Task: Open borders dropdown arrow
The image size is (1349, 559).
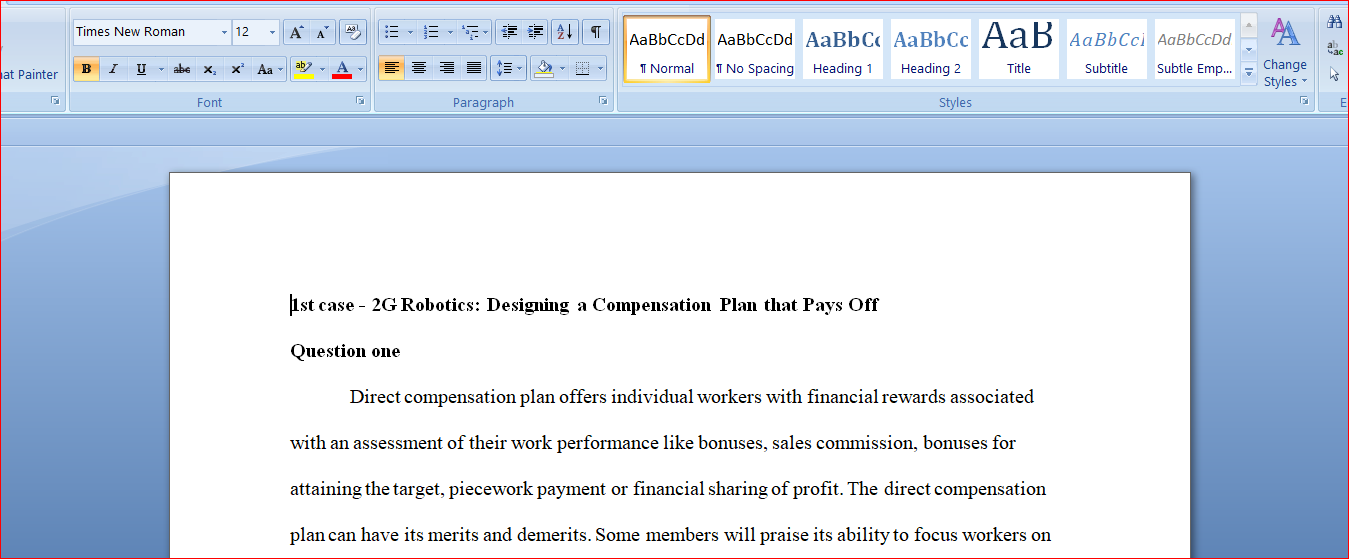Action: click(x=600, y=69)
